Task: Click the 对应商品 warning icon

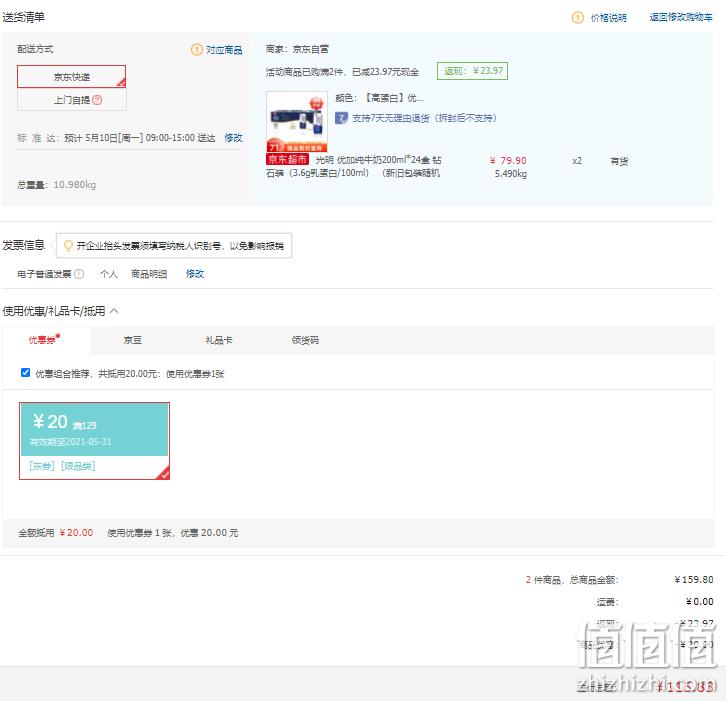Action: tap(197, 49)
